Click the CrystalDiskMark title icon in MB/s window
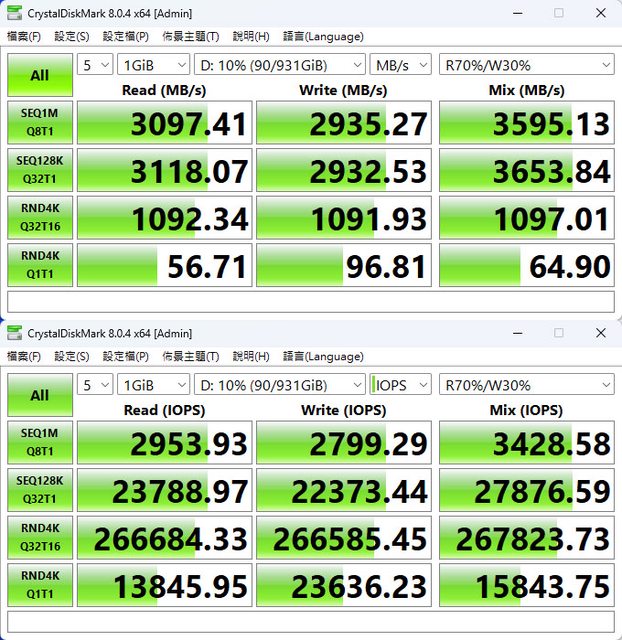 [x=14, y=13]
